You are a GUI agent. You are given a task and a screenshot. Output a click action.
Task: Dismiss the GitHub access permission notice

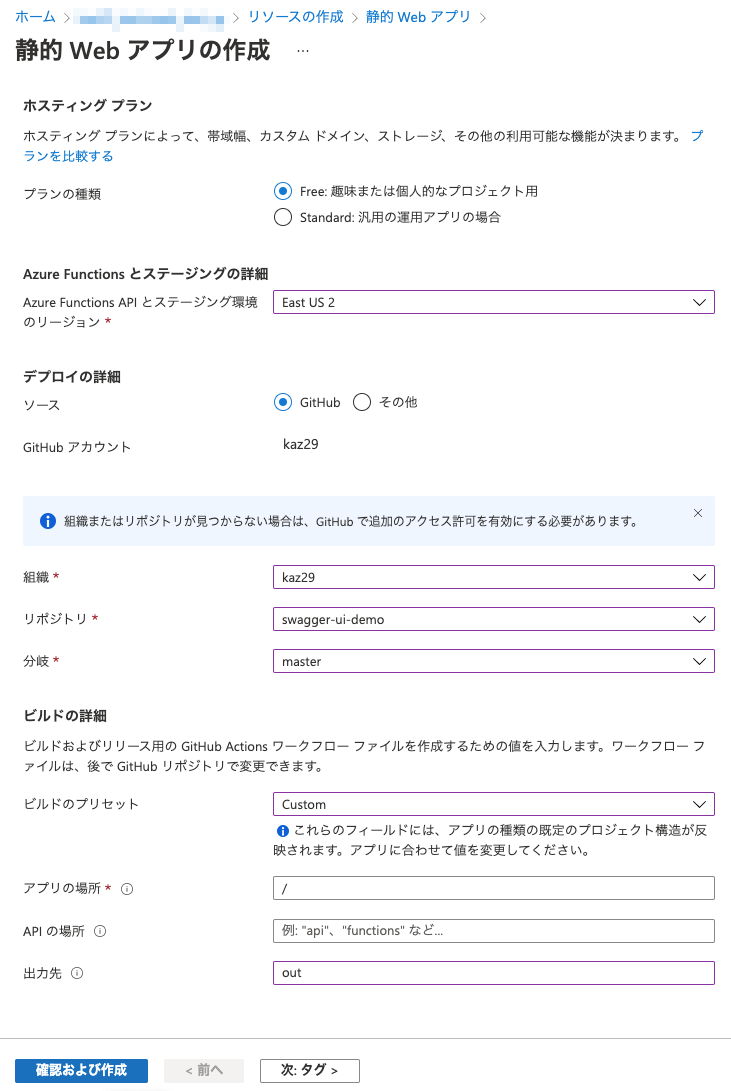tap(698, 513)
